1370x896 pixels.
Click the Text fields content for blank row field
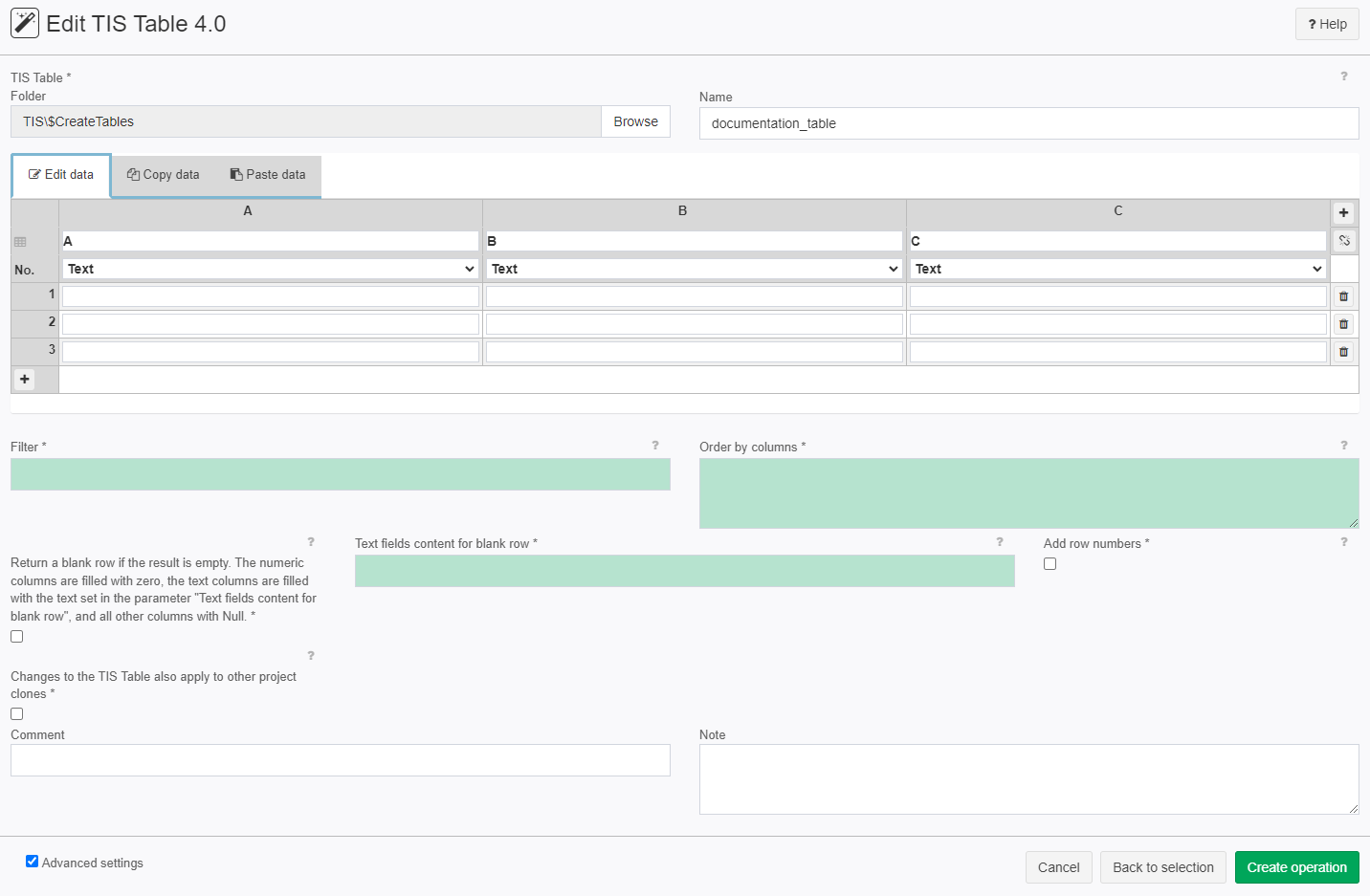684,571
